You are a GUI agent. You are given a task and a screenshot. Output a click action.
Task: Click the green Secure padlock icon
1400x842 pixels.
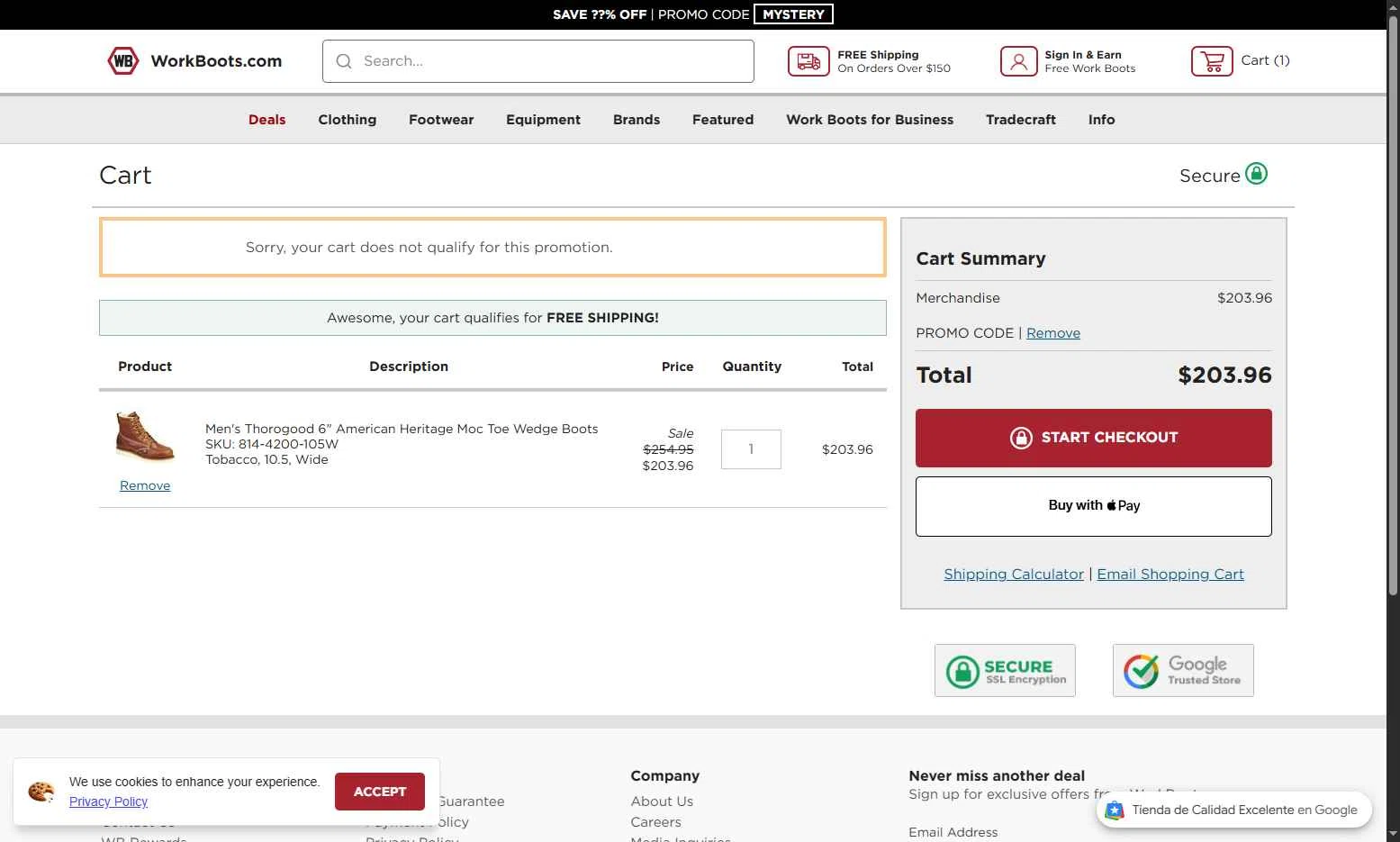[x=1256, y=174]
